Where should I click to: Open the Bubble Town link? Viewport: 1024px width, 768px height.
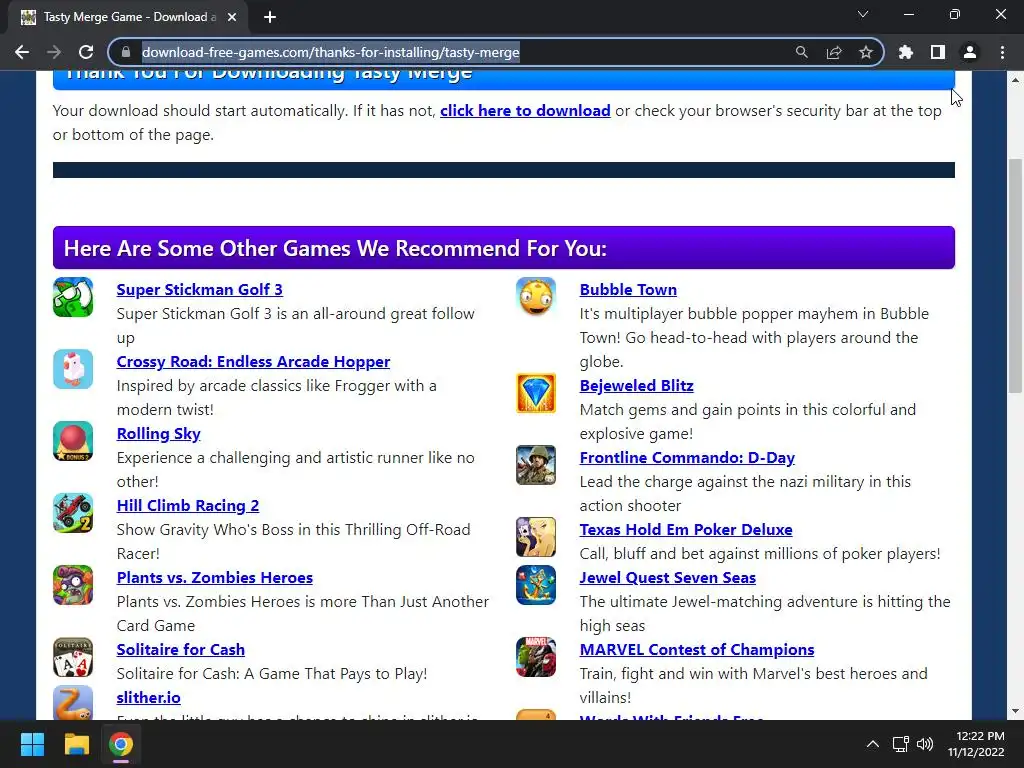pos(628,289)
